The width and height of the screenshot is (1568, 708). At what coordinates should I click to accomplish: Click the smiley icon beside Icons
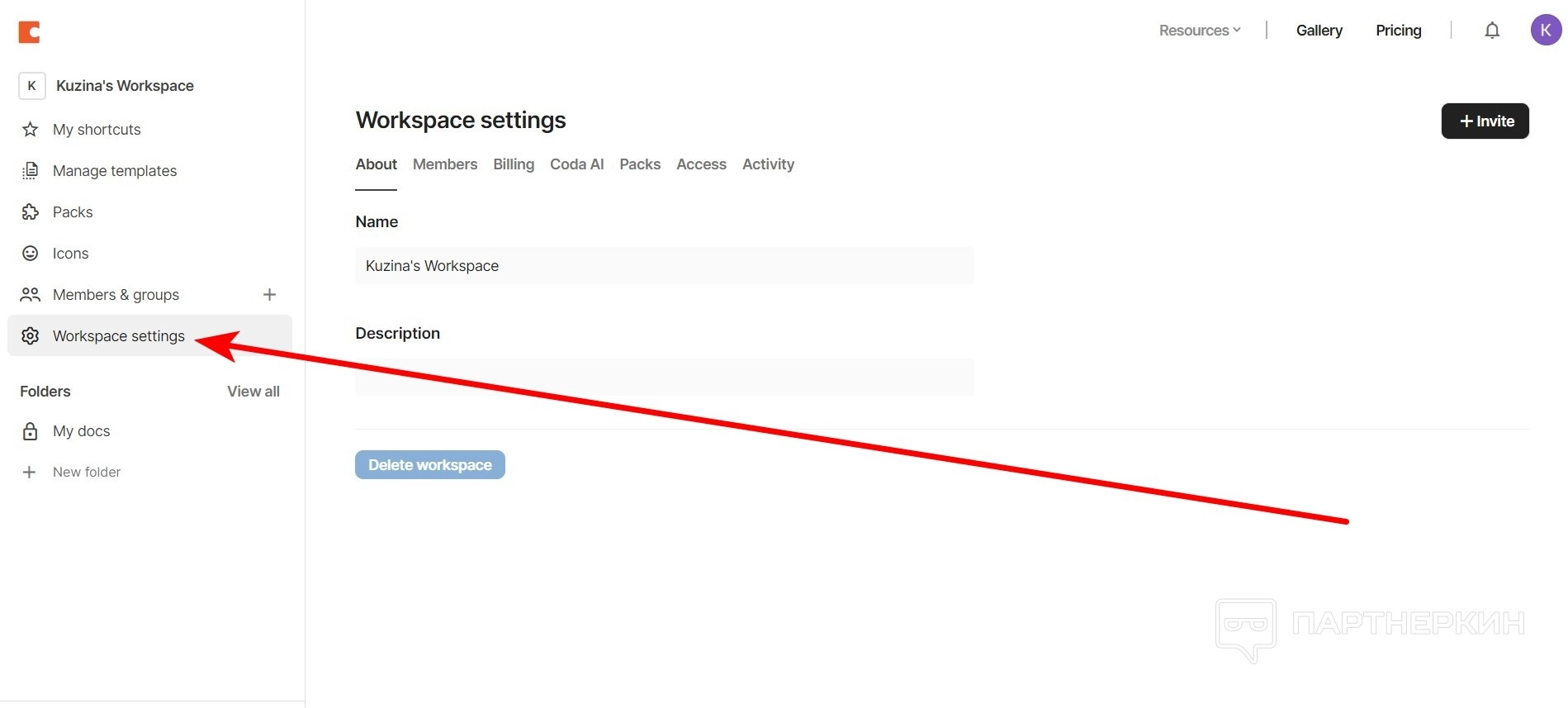[x=31, y=254]
